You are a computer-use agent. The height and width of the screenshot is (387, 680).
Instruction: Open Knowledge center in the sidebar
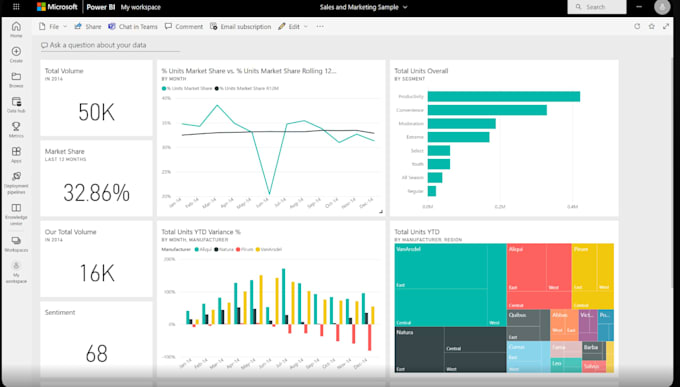16,214
